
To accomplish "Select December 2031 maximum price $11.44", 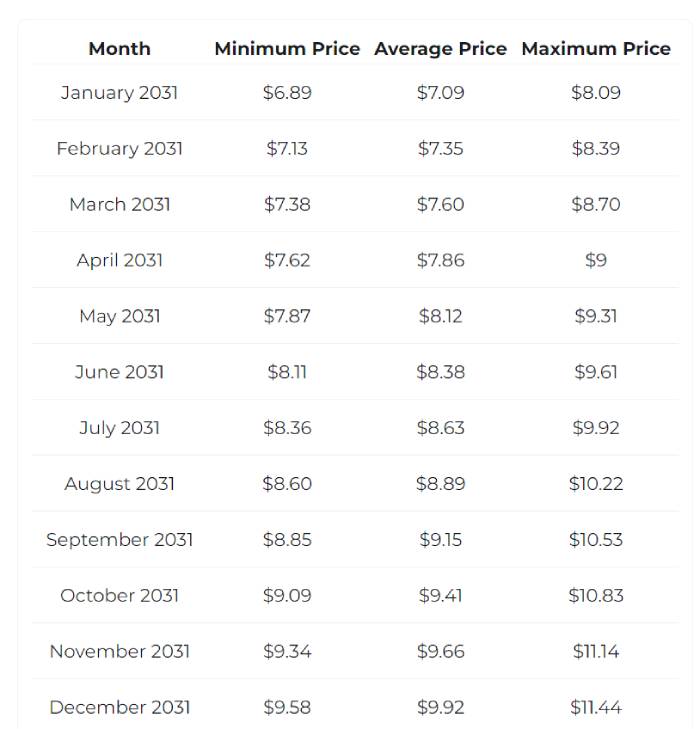I will click(596, 707).
